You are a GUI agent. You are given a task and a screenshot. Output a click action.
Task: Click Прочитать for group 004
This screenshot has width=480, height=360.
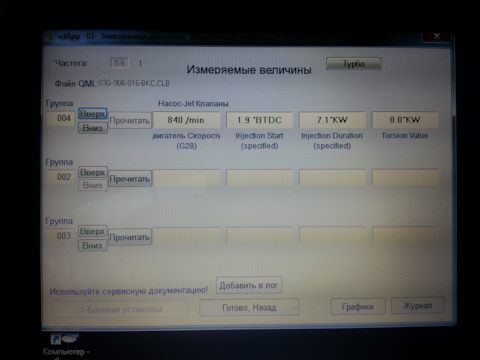click(130, 120)
